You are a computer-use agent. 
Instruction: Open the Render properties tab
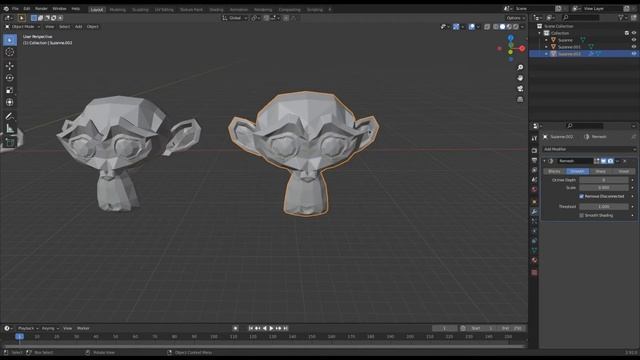(x=534, y=151)
